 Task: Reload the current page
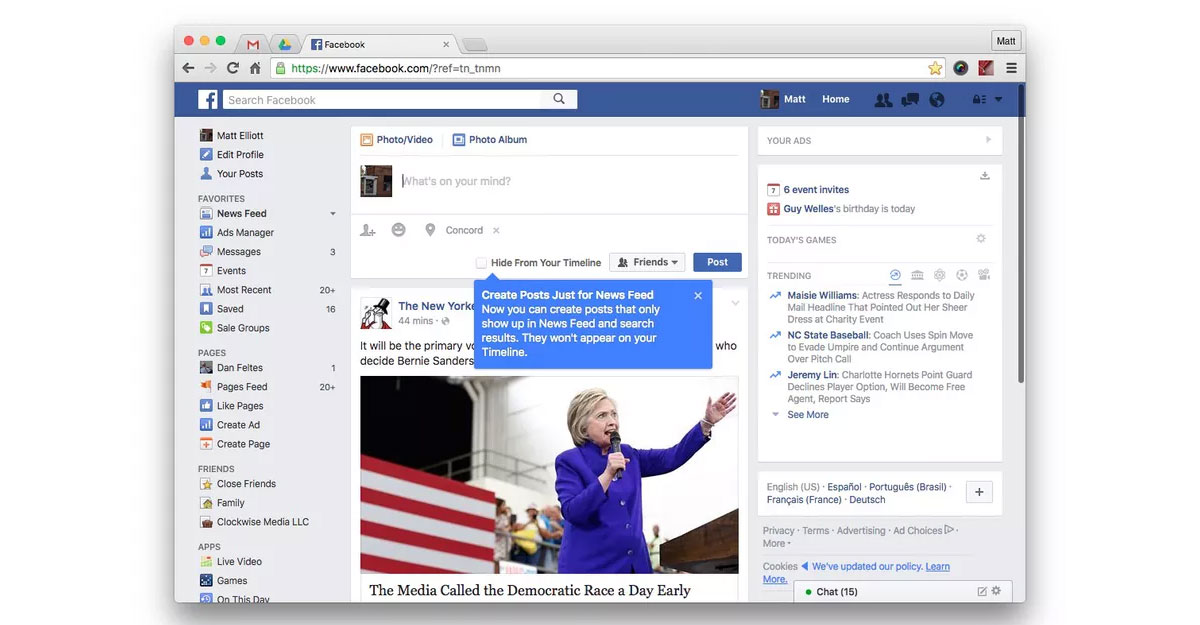233,68
